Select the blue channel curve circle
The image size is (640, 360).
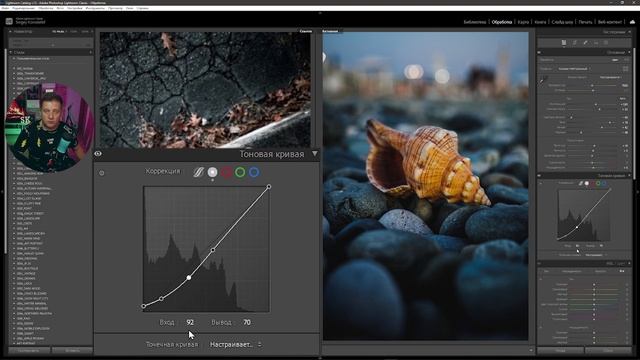tap(254, 172)
